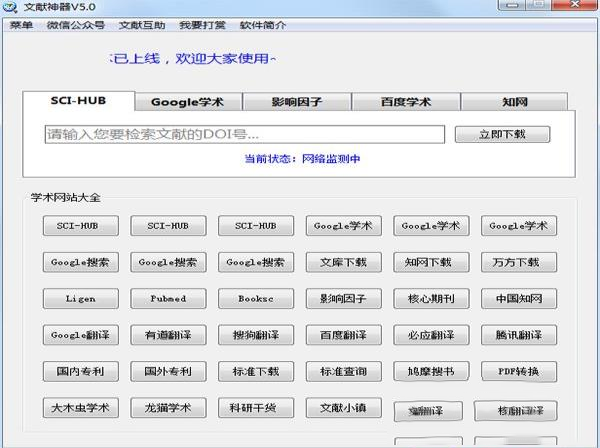The height and width of the screenshot is (448, 600).
Task: Open the Pubmed site button
Action: [168, 298]
